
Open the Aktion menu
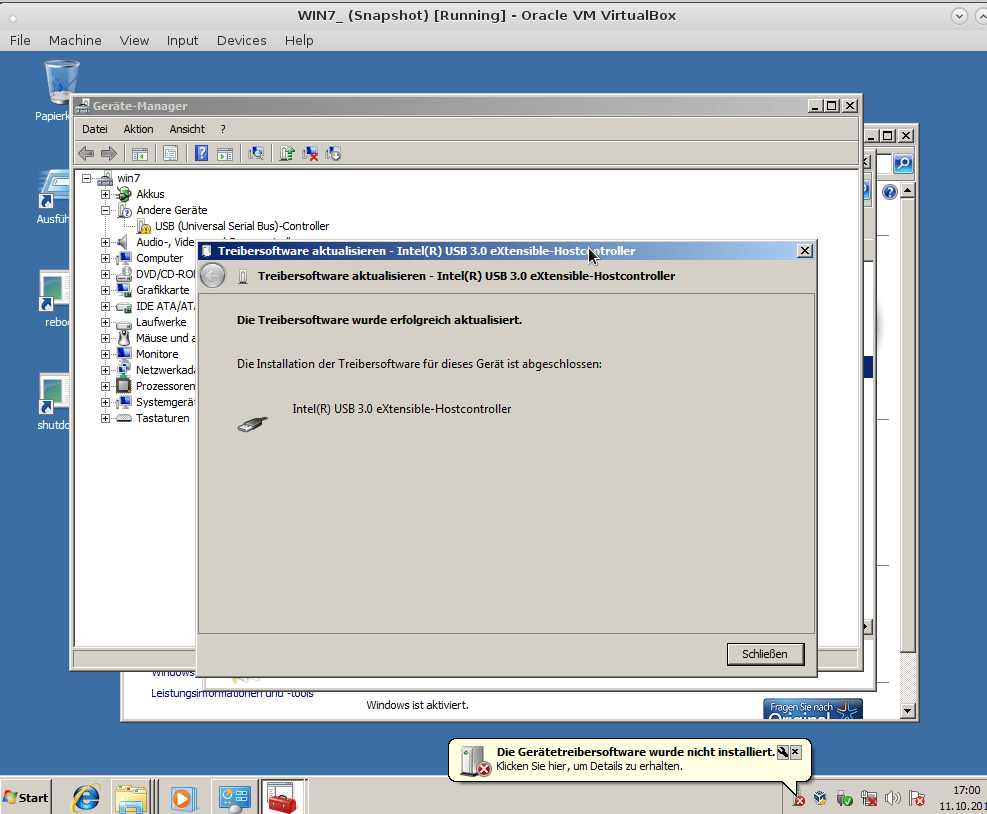pos(138,129)
